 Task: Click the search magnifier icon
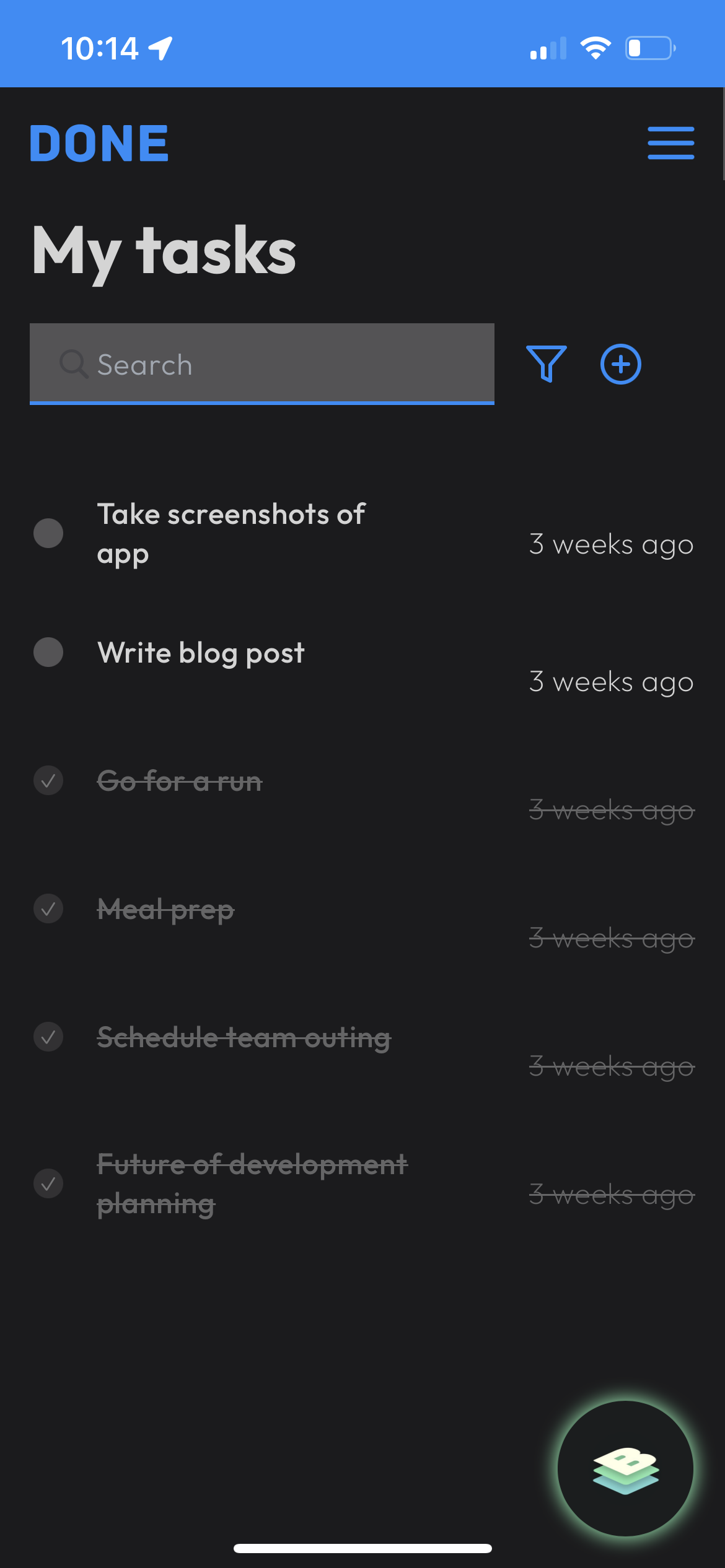point(74,364)
